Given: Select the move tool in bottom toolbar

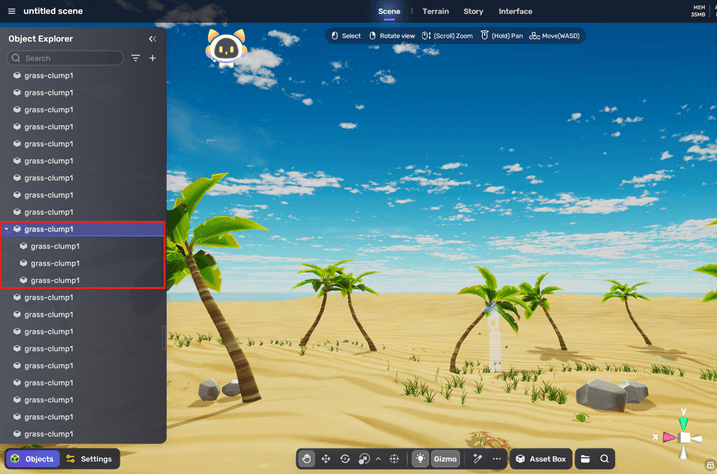Looking at the screenshot, I should 326,459.
